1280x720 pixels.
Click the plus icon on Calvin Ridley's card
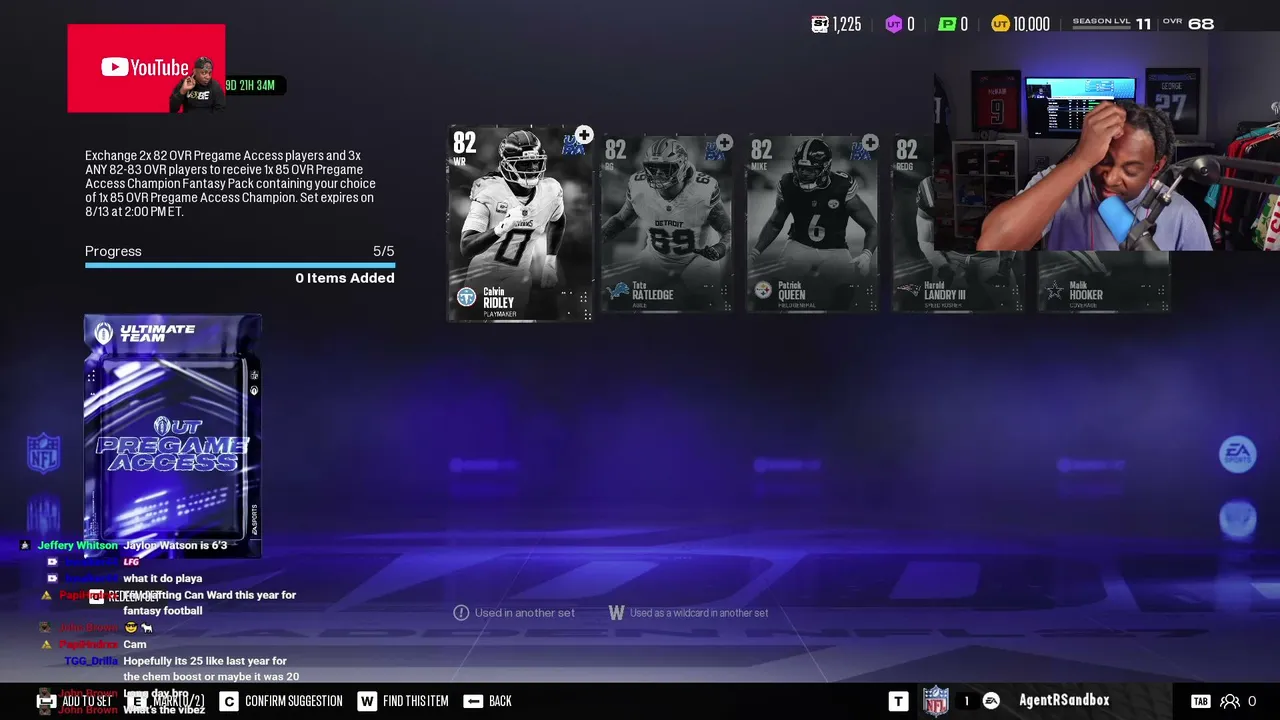pos(584,135)
